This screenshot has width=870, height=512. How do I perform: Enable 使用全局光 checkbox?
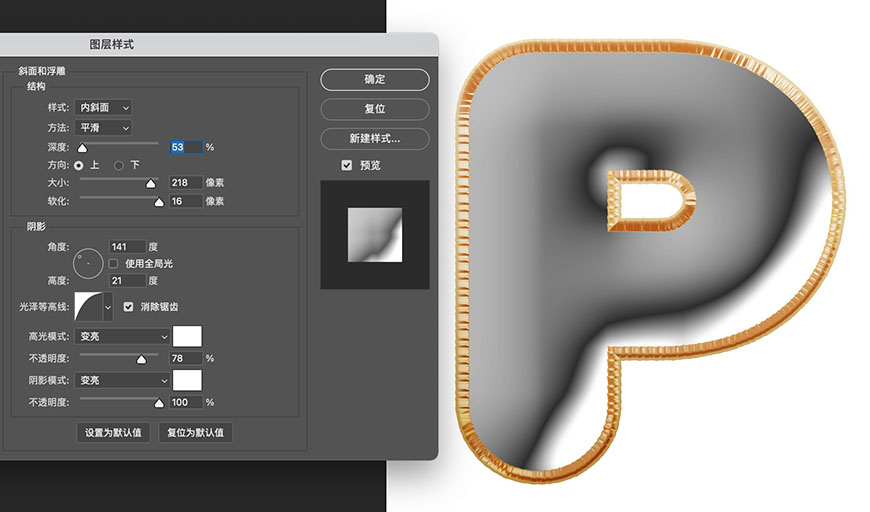click(x=113, y=263)
